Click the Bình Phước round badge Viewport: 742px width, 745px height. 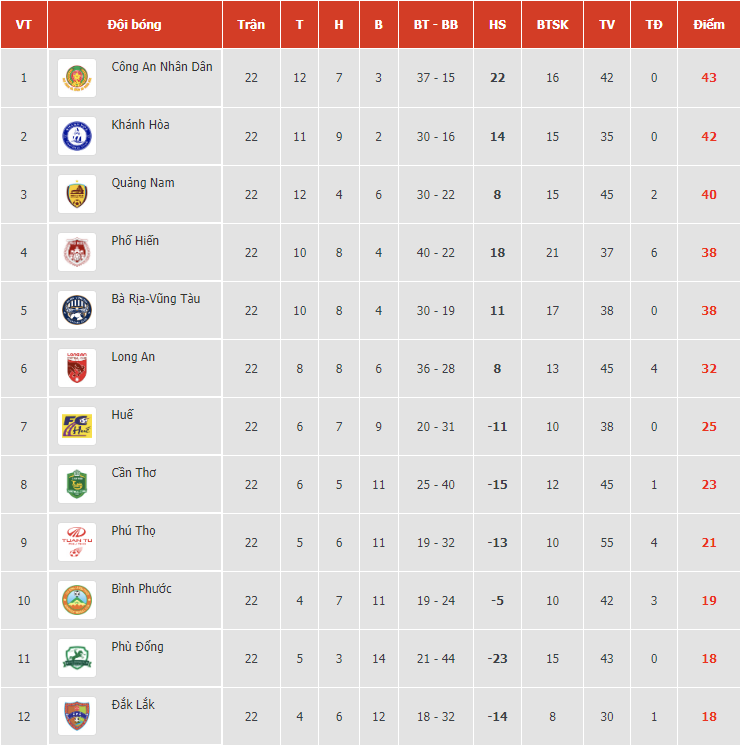pos(77,600)
